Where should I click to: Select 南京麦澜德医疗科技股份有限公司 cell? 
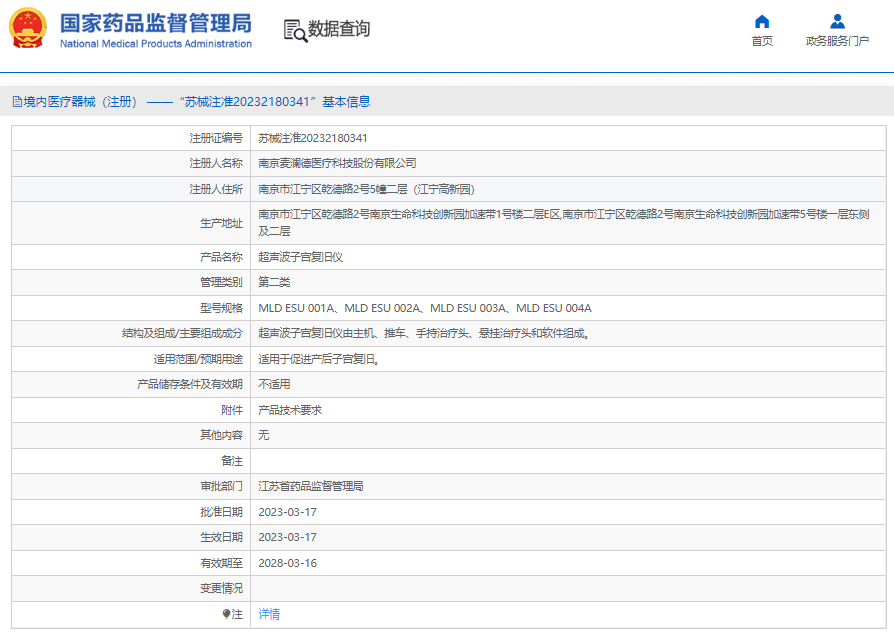pos(337,164)
